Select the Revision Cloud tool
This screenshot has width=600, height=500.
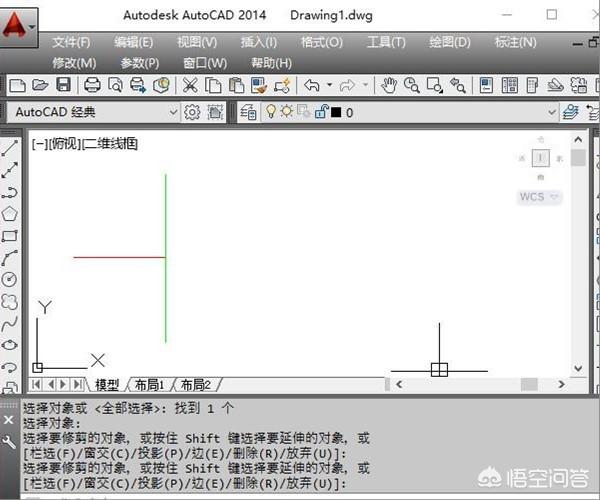pyautogui.click(x=10, y=302)
